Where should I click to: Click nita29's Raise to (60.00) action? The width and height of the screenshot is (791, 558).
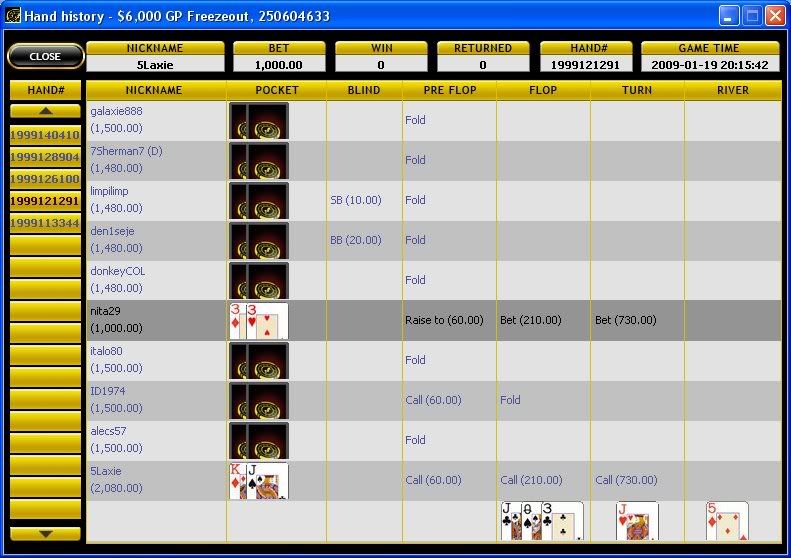(444, 320)
